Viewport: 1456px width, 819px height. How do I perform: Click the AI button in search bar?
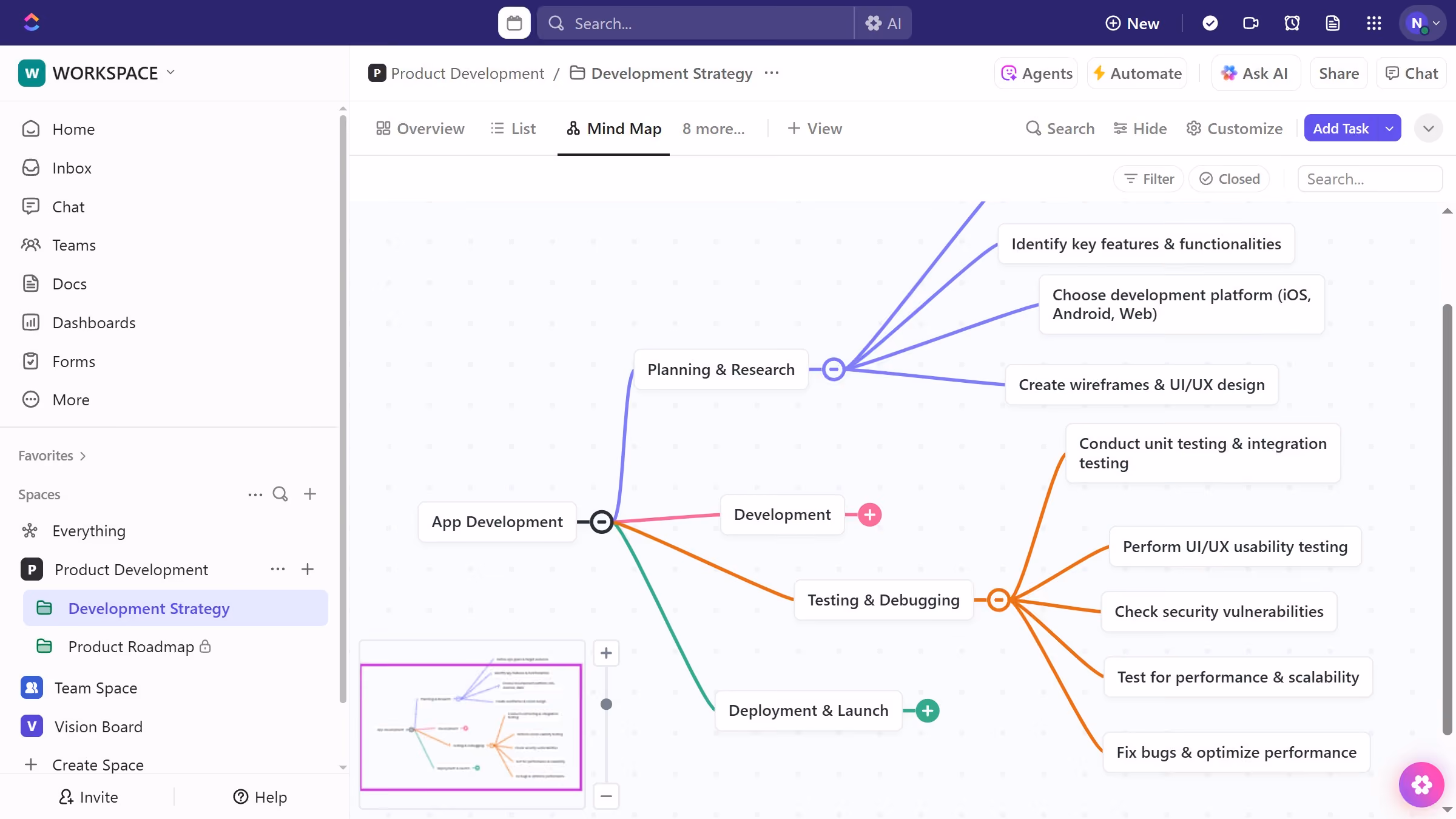pos(883,23)
